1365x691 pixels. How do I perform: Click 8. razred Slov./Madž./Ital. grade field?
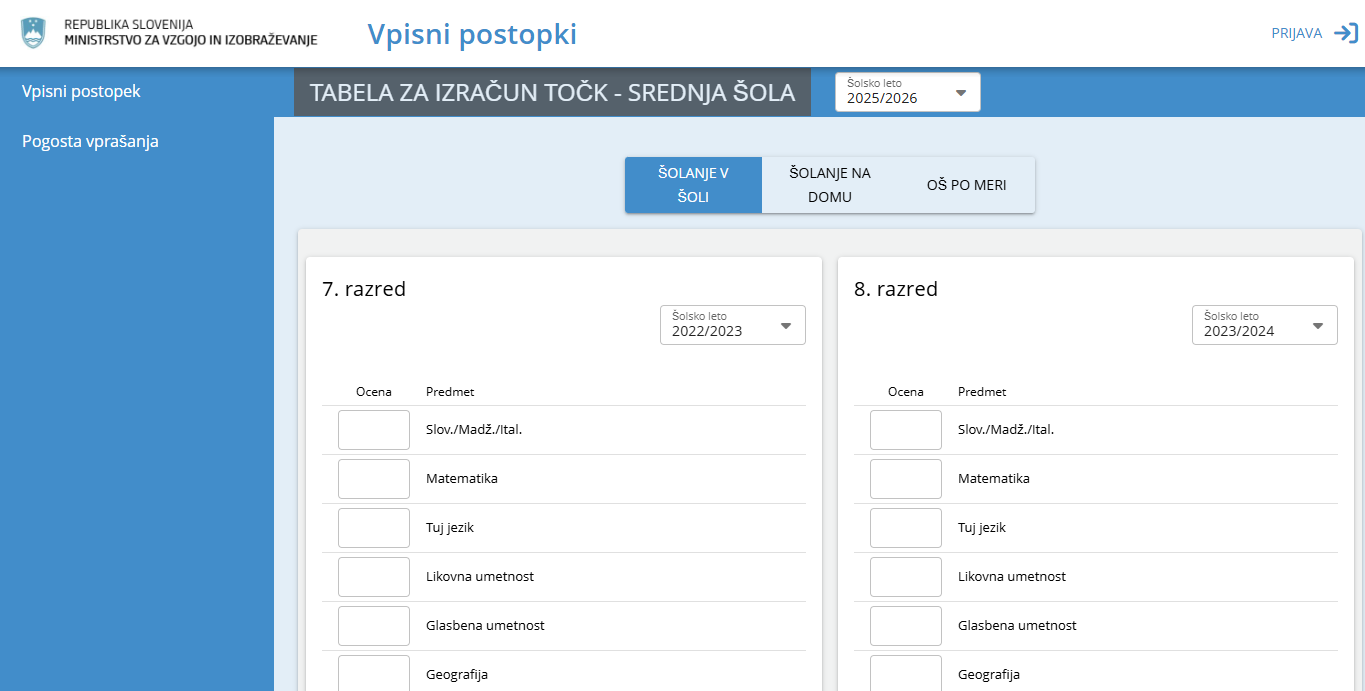pos(906,430)
